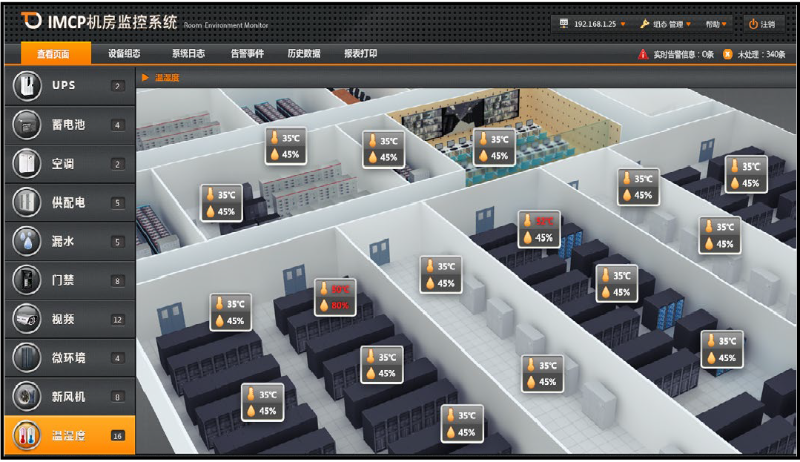
Task: Select the 视频 camera icon
Action: (22, 319)
